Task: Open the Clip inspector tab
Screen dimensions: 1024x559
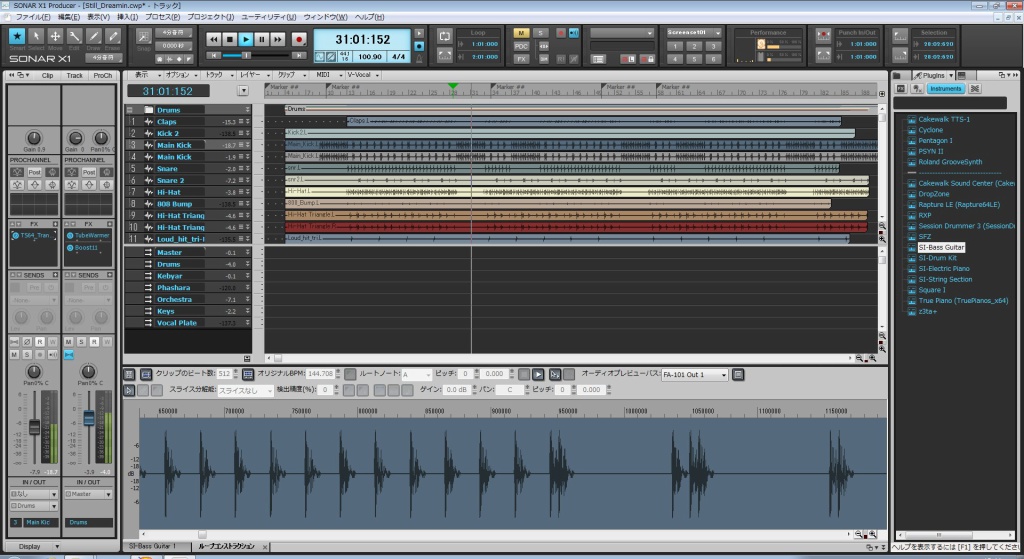Action: click(x=48, y=75)
